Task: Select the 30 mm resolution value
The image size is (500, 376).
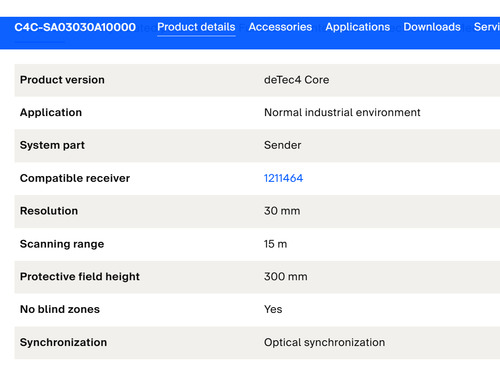Action: pos(282,211)
